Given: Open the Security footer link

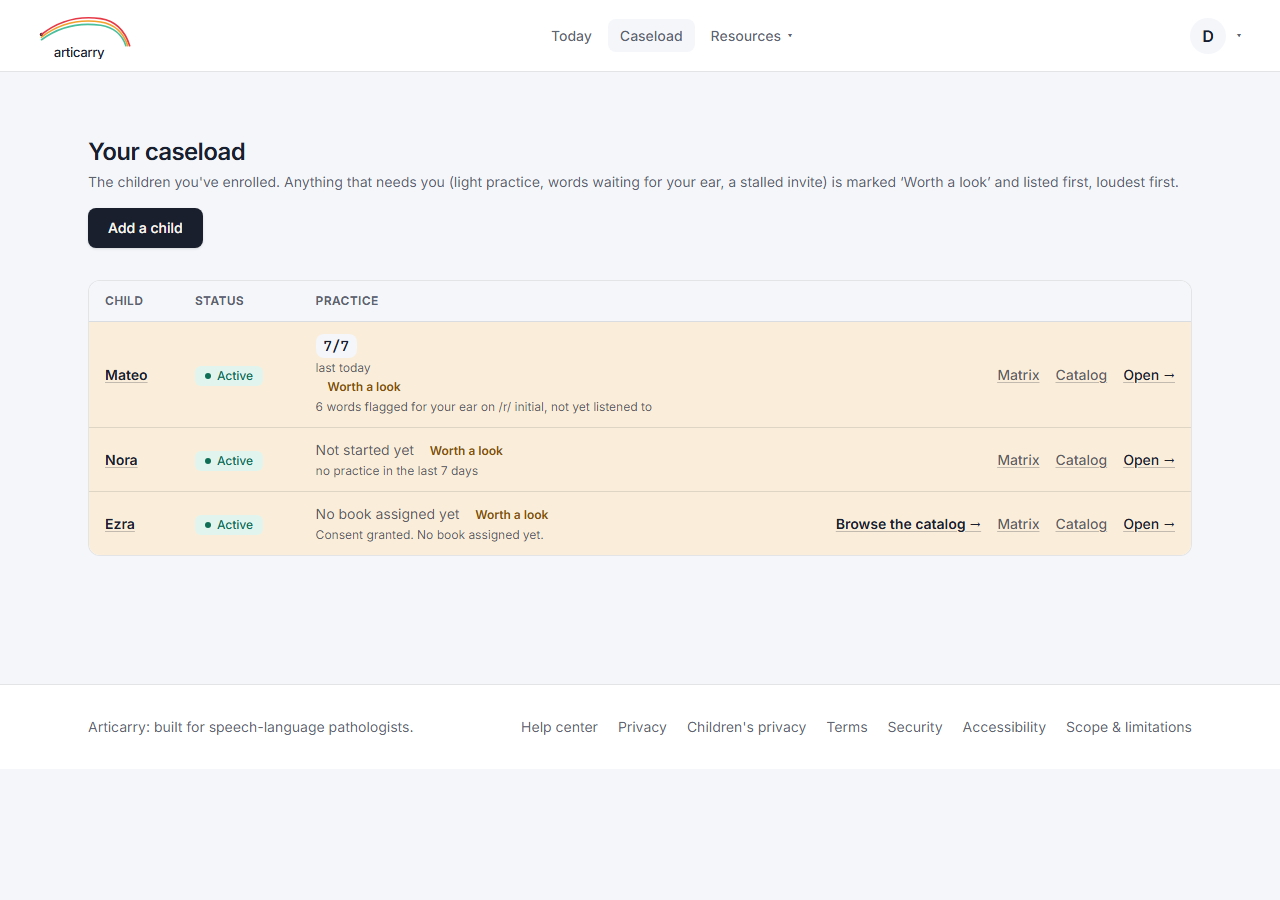Looking at the screenshot, I should (x=915, y=727).
